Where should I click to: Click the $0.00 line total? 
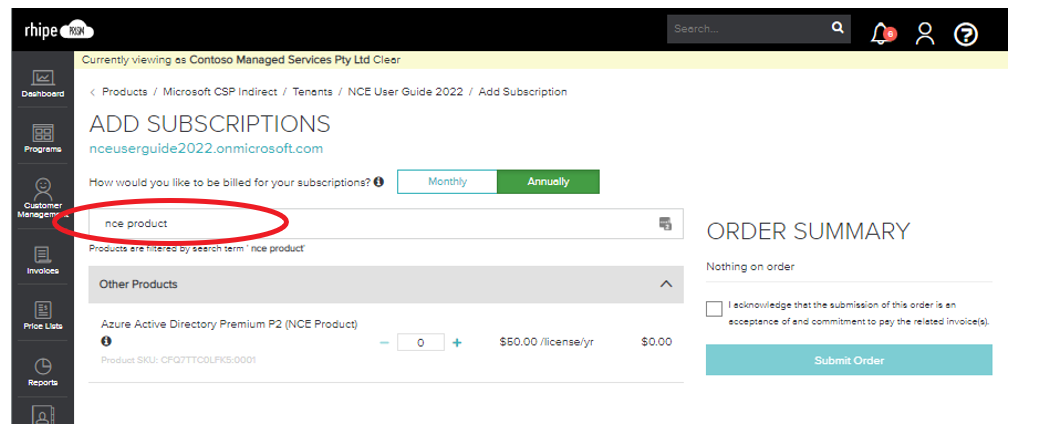(656, 342)
